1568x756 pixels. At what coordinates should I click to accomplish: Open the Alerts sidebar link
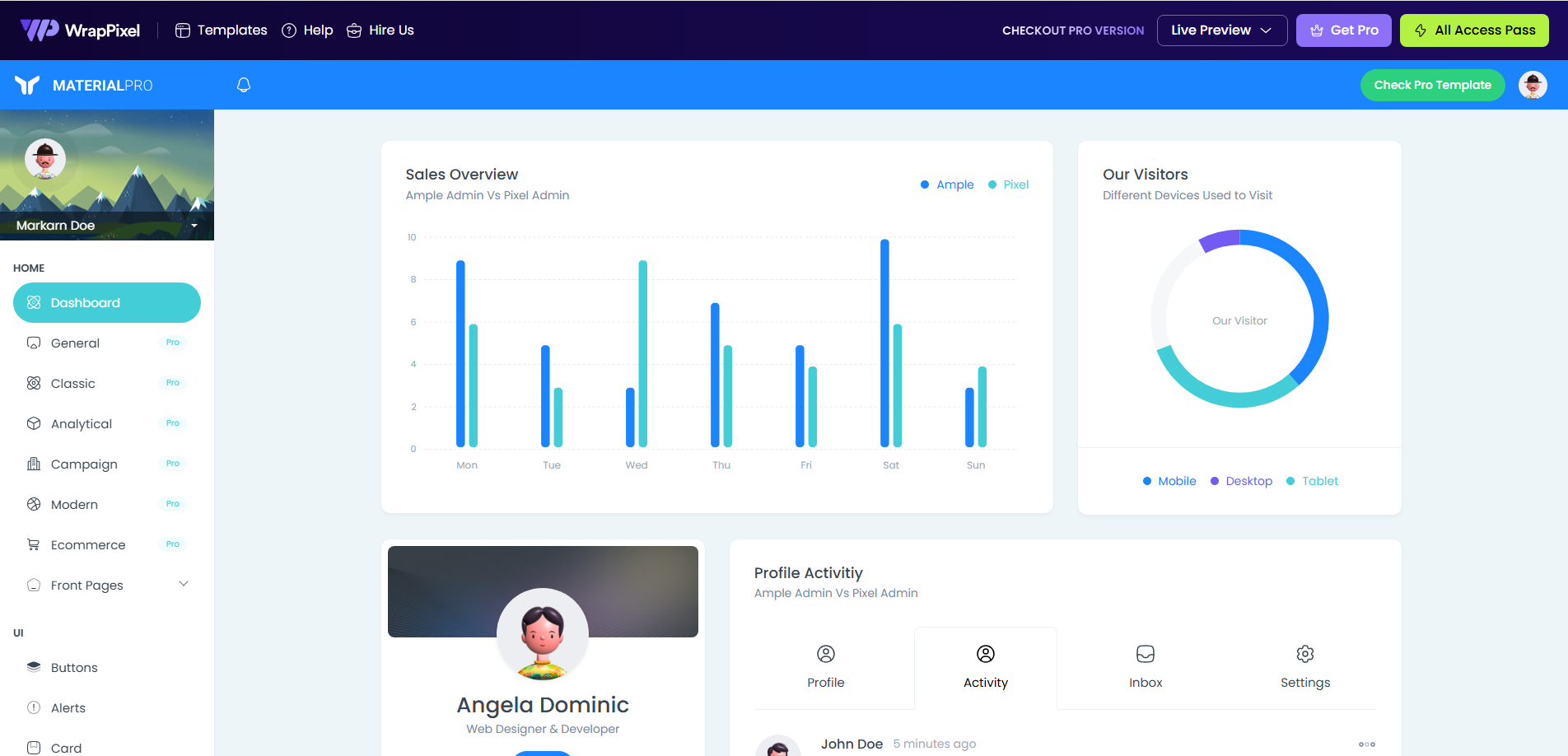(x=107, y=707)
